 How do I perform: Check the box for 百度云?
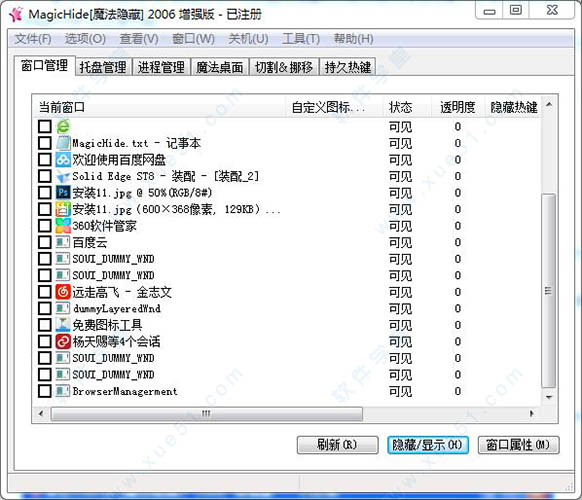pyautogui.click(x=45, y=242)
